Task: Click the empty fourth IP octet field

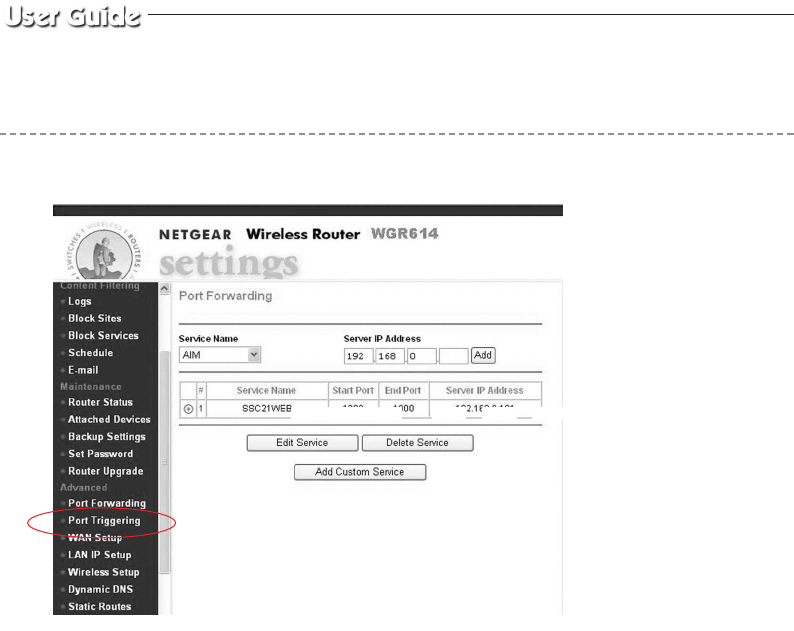Action: click(453, 356)
